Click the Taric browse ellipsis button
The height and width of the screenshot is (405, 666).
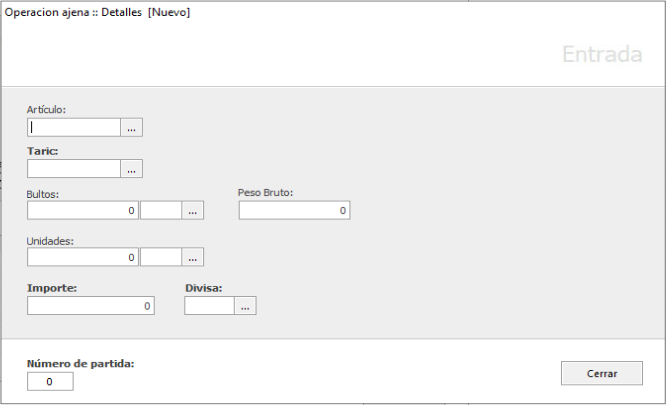click(x=132, y=169)
